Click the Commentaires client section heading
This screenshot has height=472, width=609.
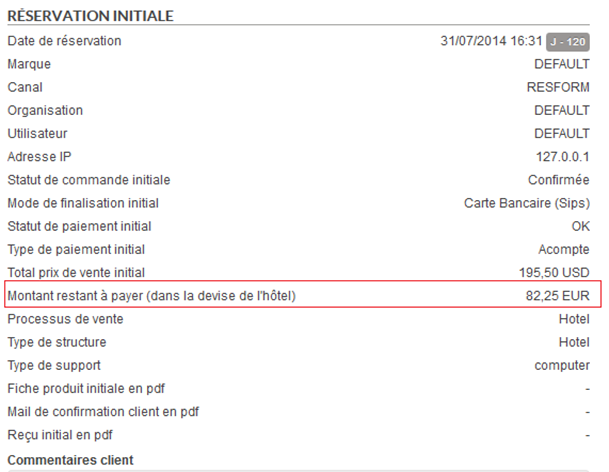pos(70,460)
